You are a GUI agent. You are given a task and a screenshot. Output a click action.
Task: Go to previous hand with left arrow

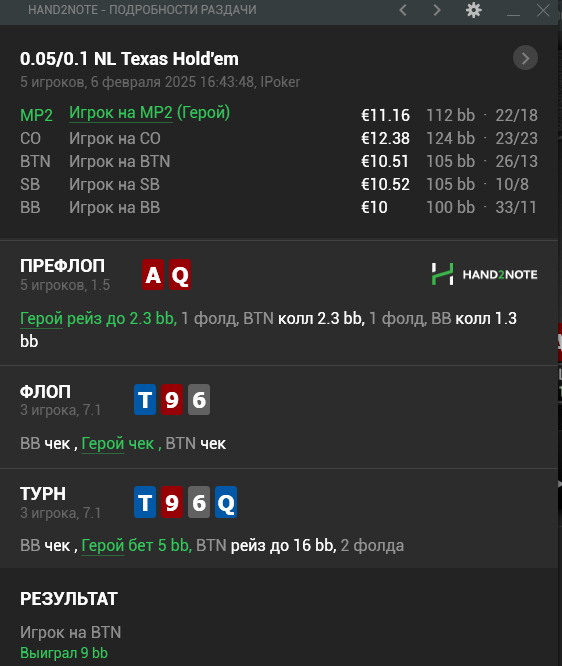(403, 10)
